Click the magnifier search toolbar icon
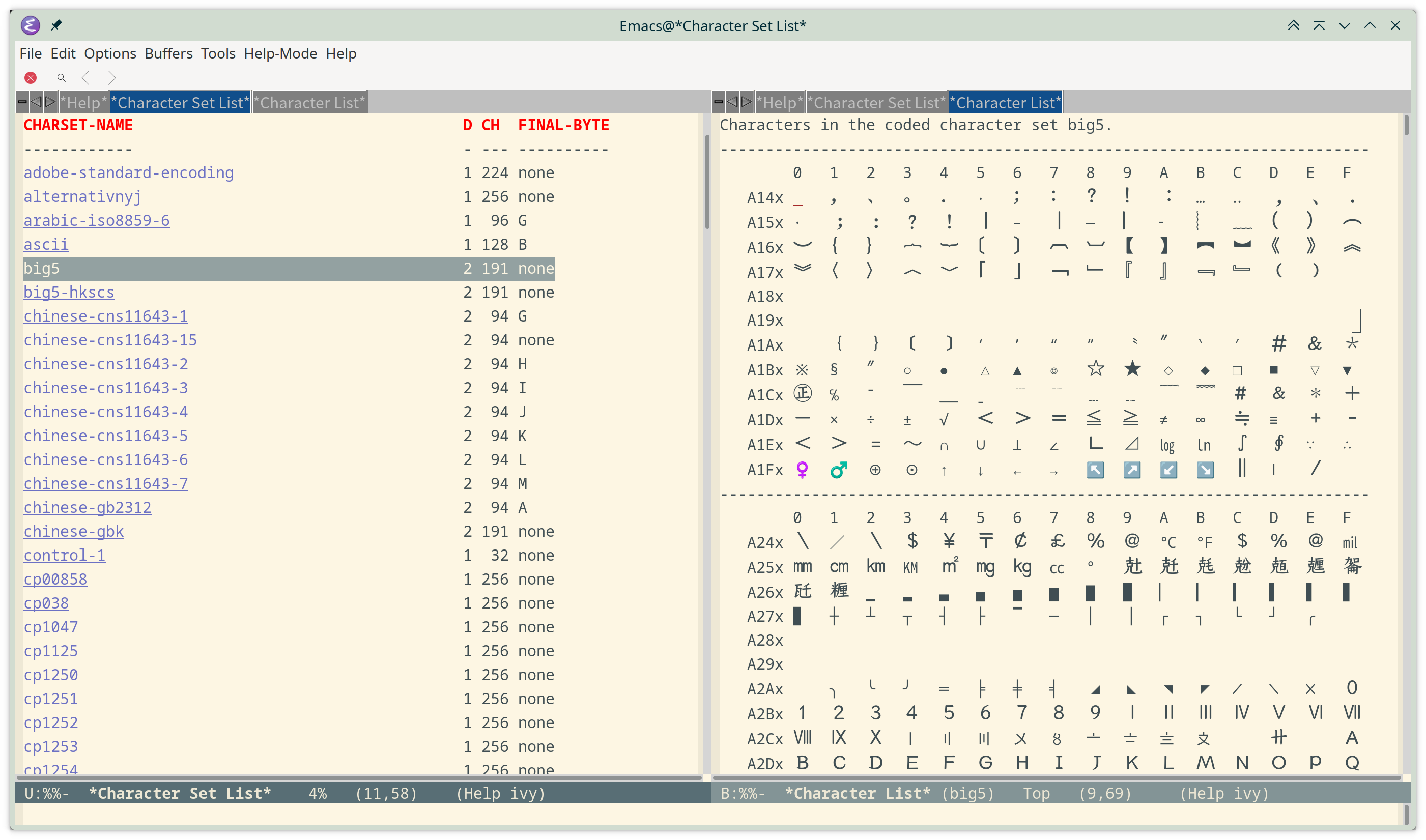 61,77
